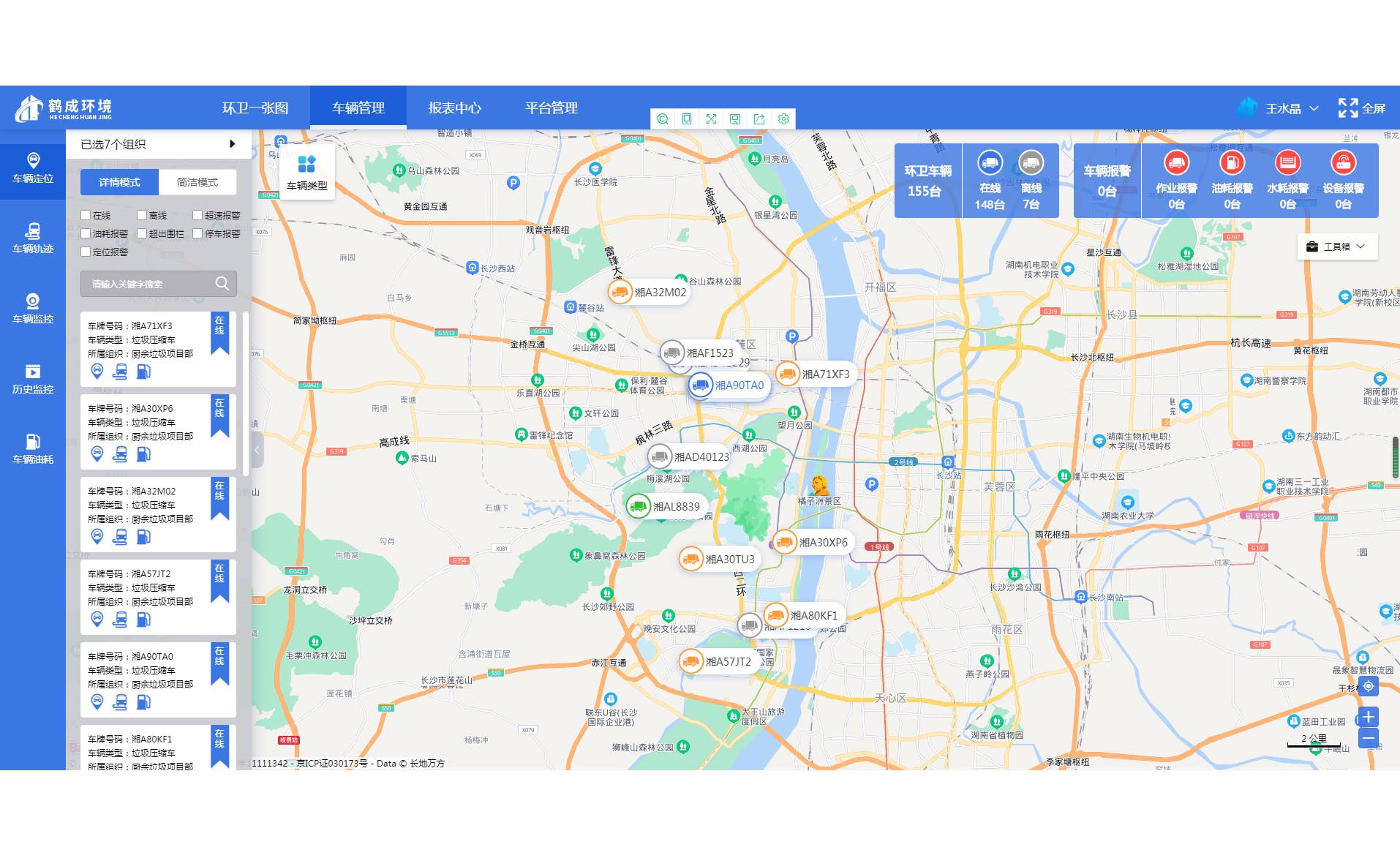
Task: Click the fuel pump icon for 湘A71XF3
Action: [x=144, y=372]
